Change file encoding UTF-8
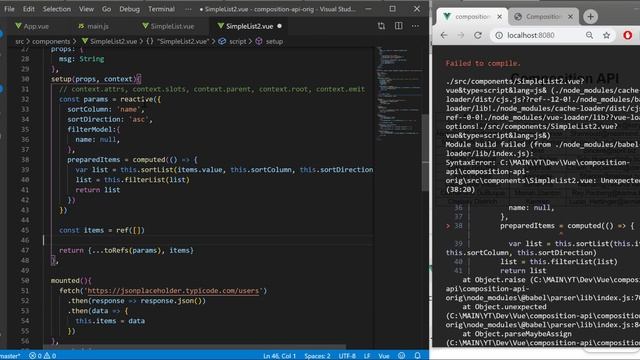The width and height of the screenshot is (640, 360). click(x=347, y=356)
